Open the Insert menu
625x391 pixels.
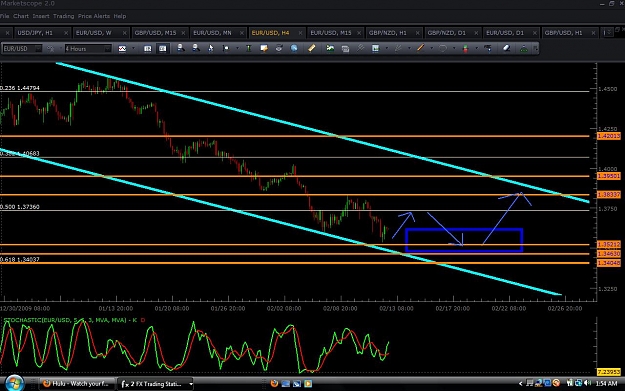pos(41,16)
